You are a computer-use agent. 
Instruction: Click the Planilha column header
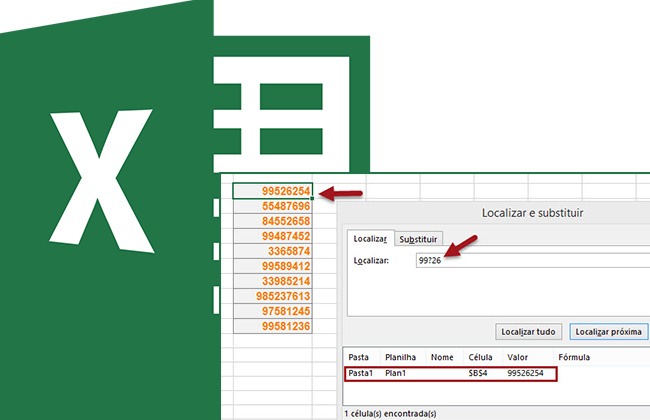(400, 357)
